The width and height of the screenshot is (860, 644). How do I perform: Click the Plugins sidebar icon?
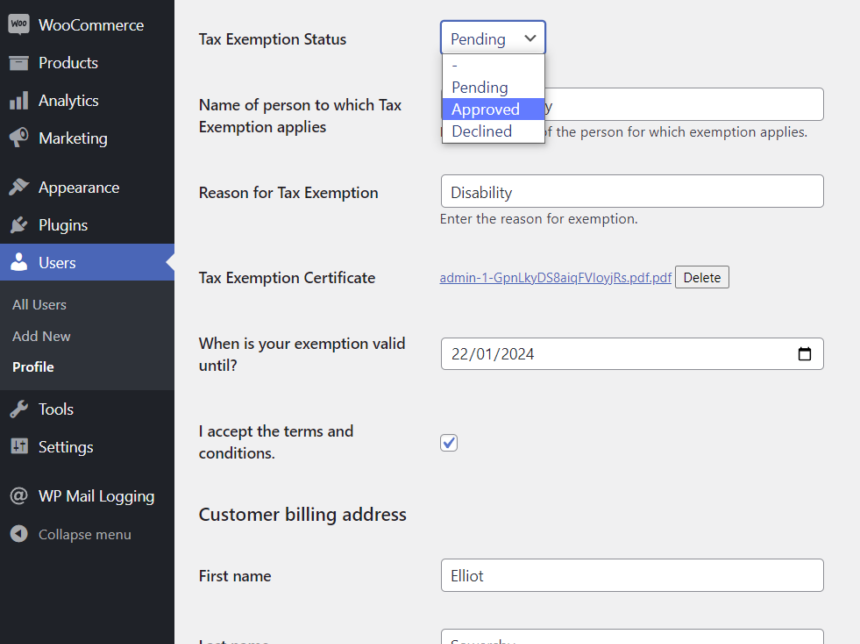(x=18, y=225)
